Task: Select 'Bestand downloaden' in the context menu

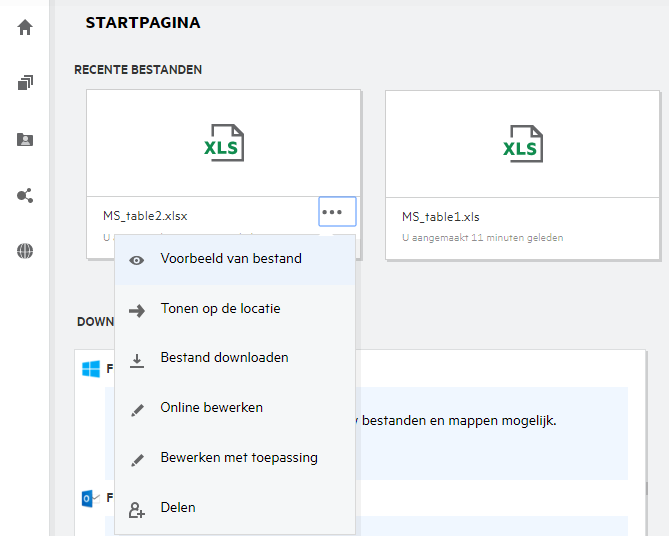Action: pyautogui.click(x=224, y=358)
